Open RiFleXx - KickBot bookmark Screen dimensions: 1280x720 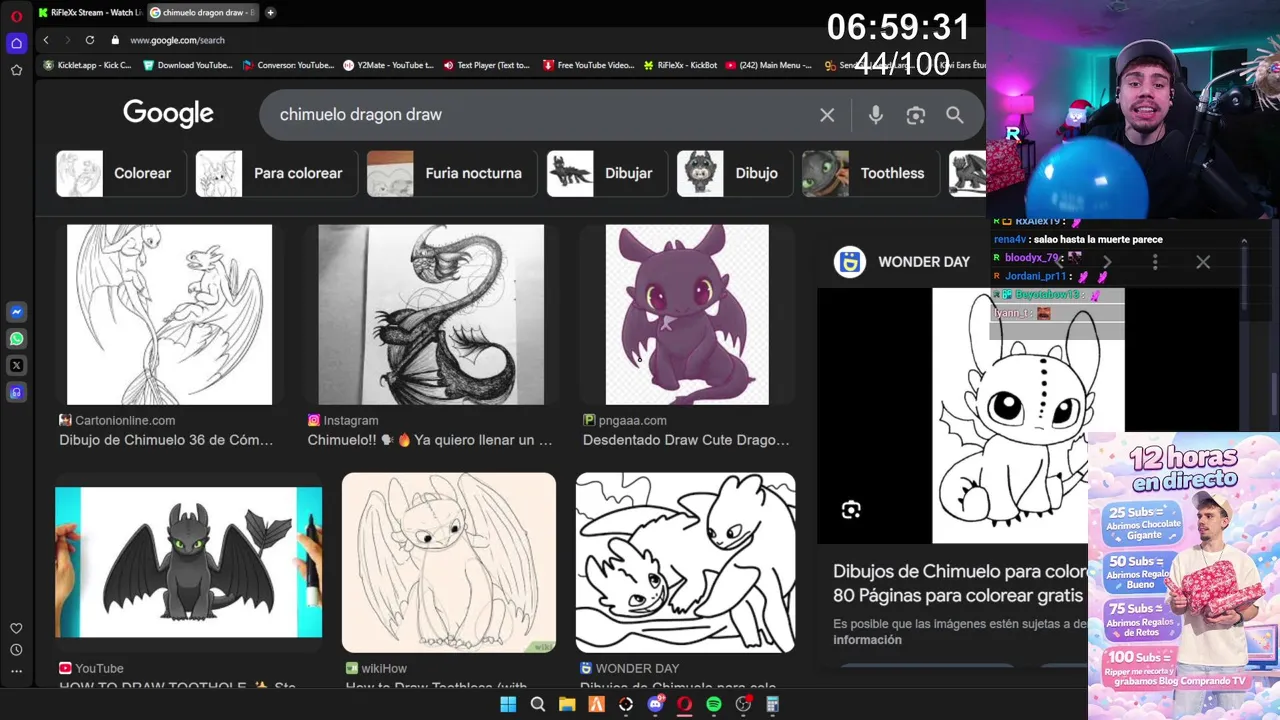tap(679, 65)
